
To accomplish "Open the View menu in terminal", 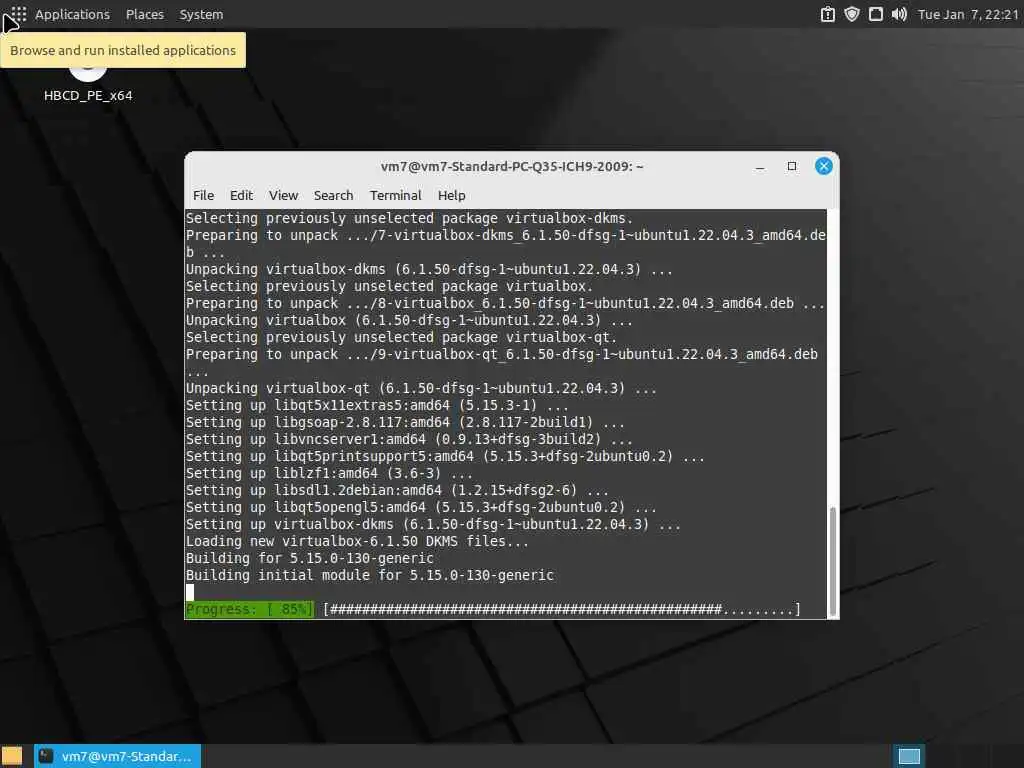I will pos(283,195).
